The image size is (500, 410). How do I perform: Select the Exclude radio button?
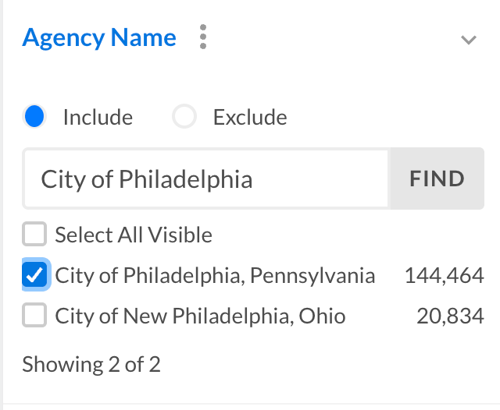pyautogui.click(x=184, y=117)
